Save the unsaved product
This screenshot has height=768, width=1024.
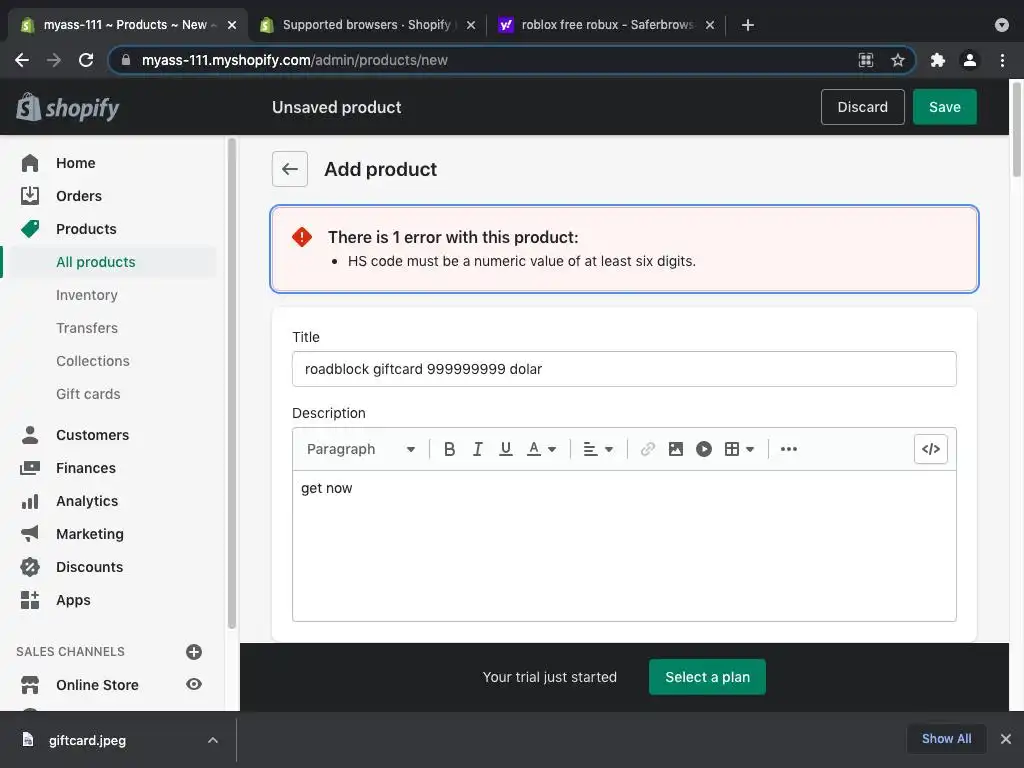click(944, 107)
